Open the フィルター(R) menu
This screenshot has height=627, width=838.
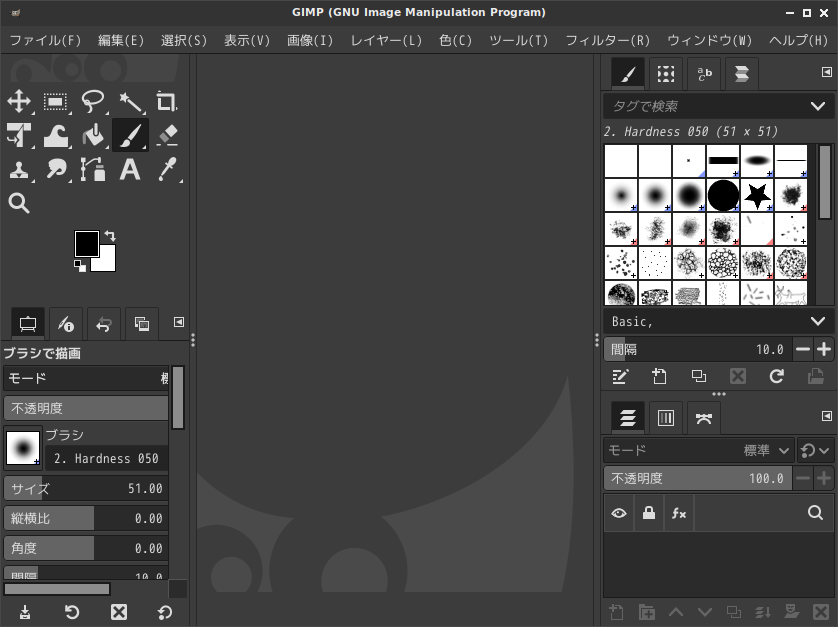[607, 40]
